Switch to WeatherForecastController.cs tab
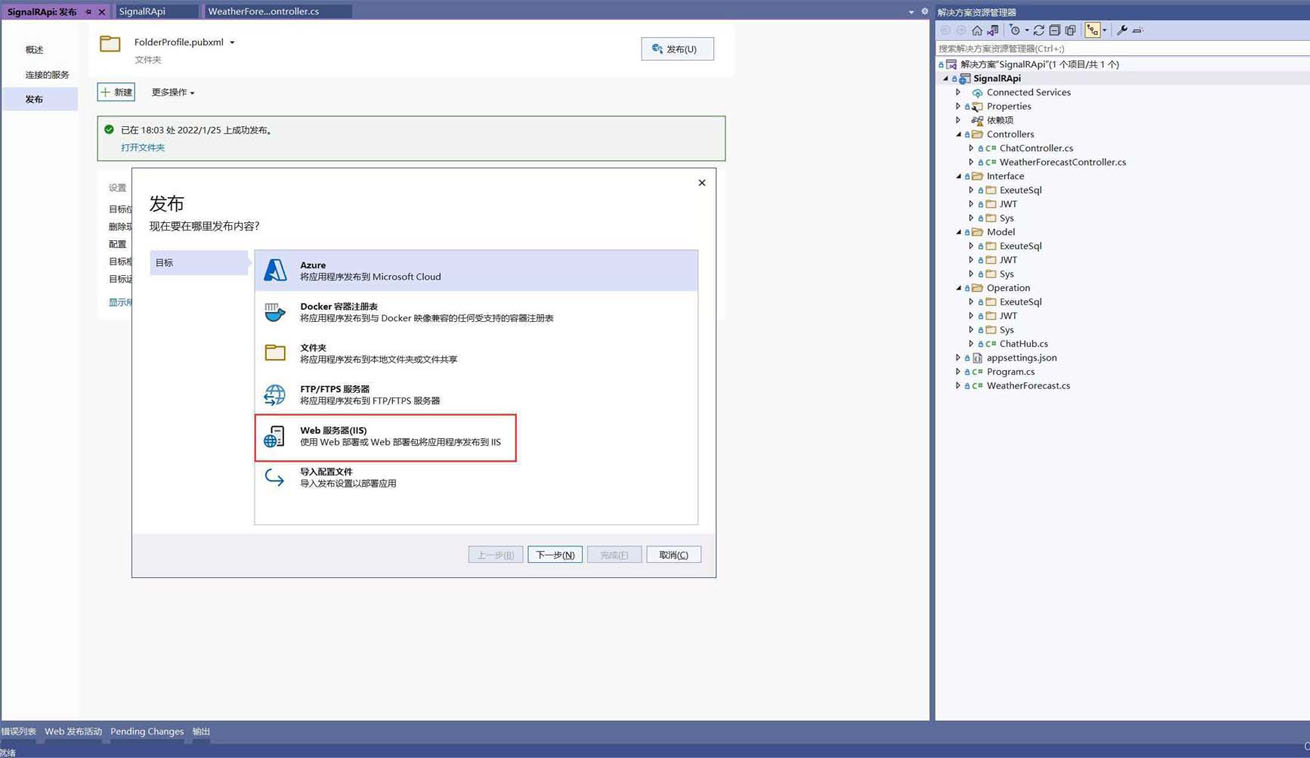 [263, 11]
